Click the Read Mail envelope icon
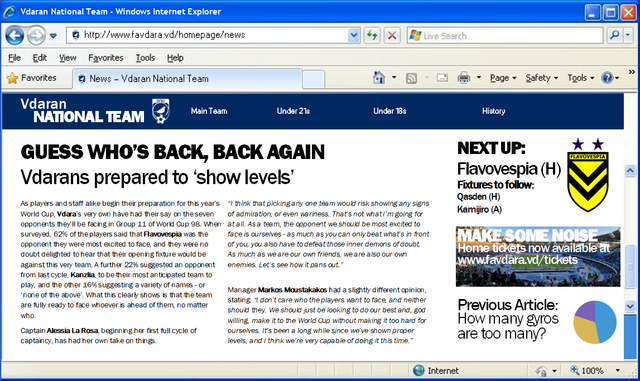Image resolution: width=640 pixels, height=381 pixels. tap(442, 78)
